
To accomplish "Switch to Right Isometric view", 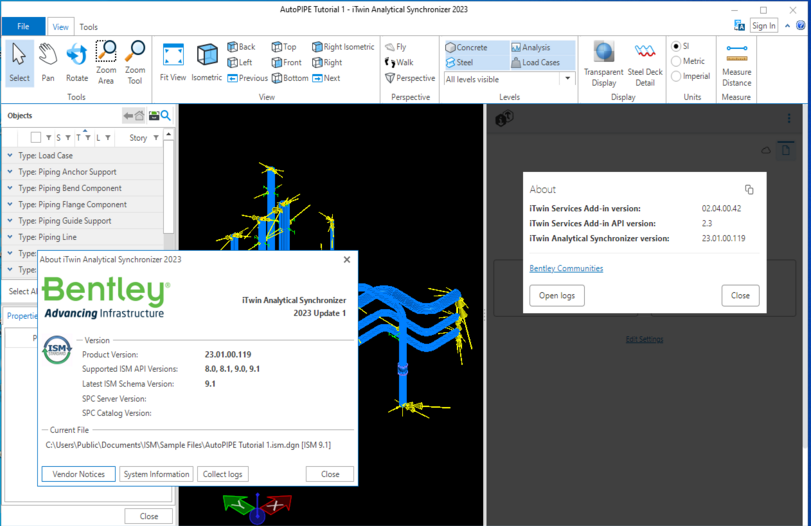I will coord(343,47).
